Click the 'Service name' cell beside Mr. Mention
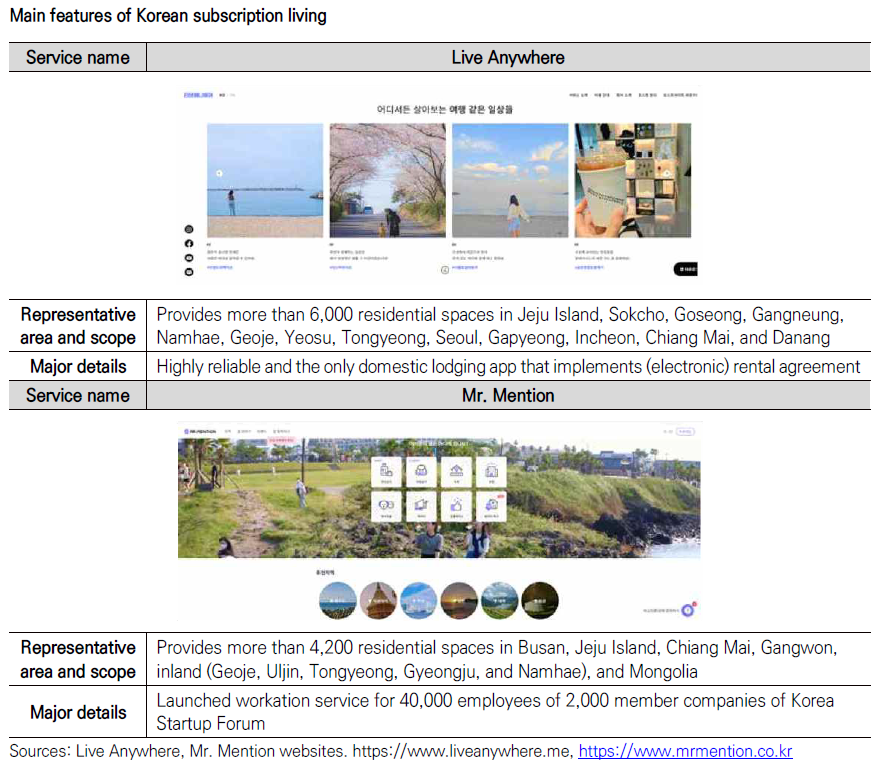Viewport: 879px width, 767px height. tap(78, 395)
